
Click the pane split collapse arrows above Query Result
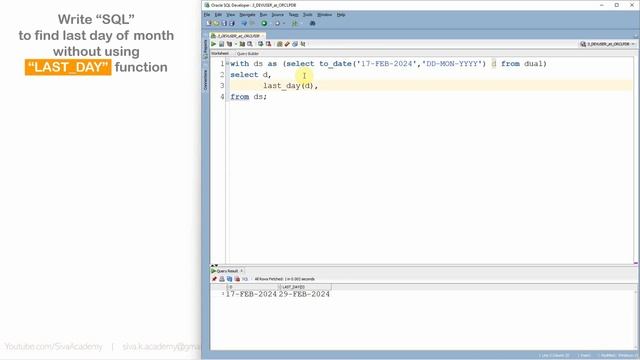pos(214,265)
